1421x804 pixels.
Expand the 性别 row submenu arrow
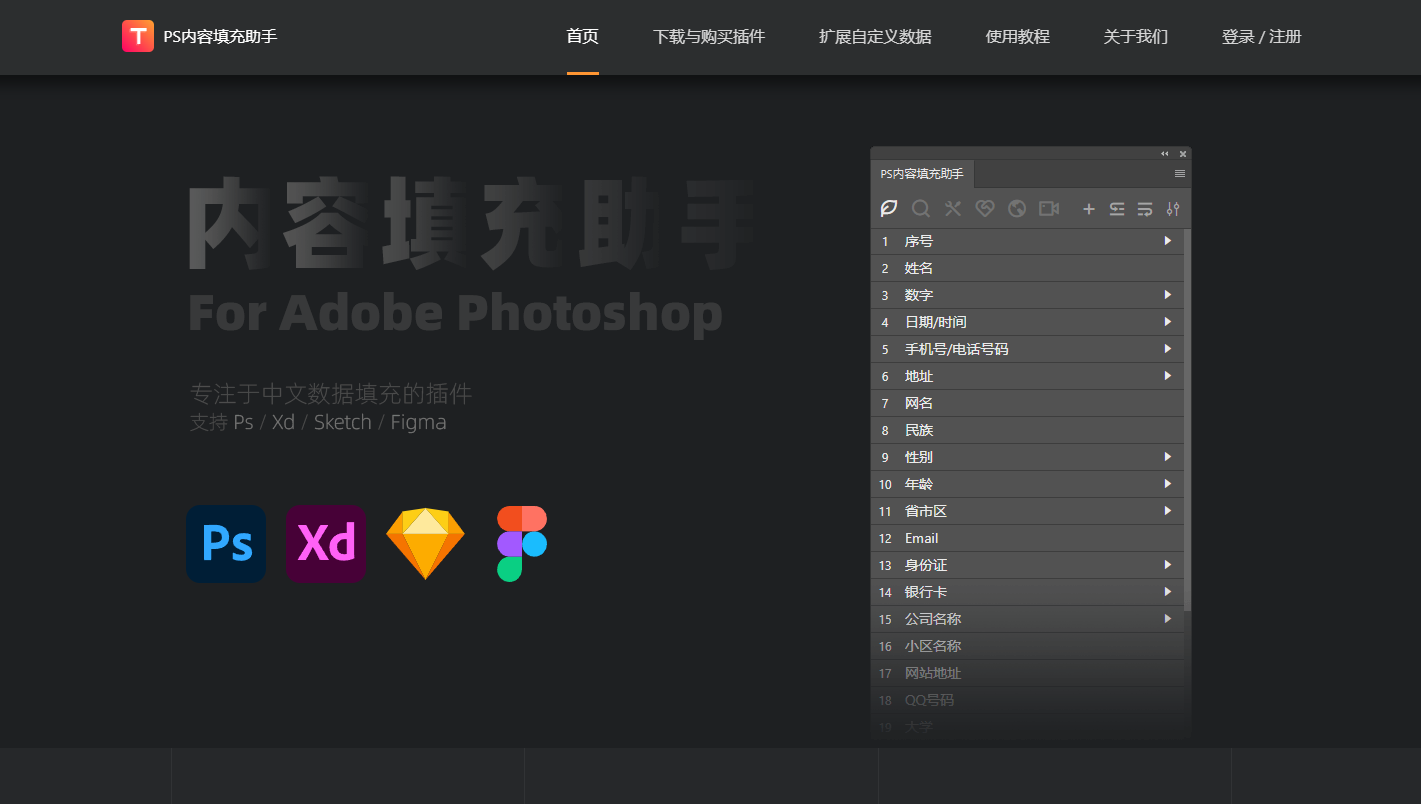point(1167,457)
